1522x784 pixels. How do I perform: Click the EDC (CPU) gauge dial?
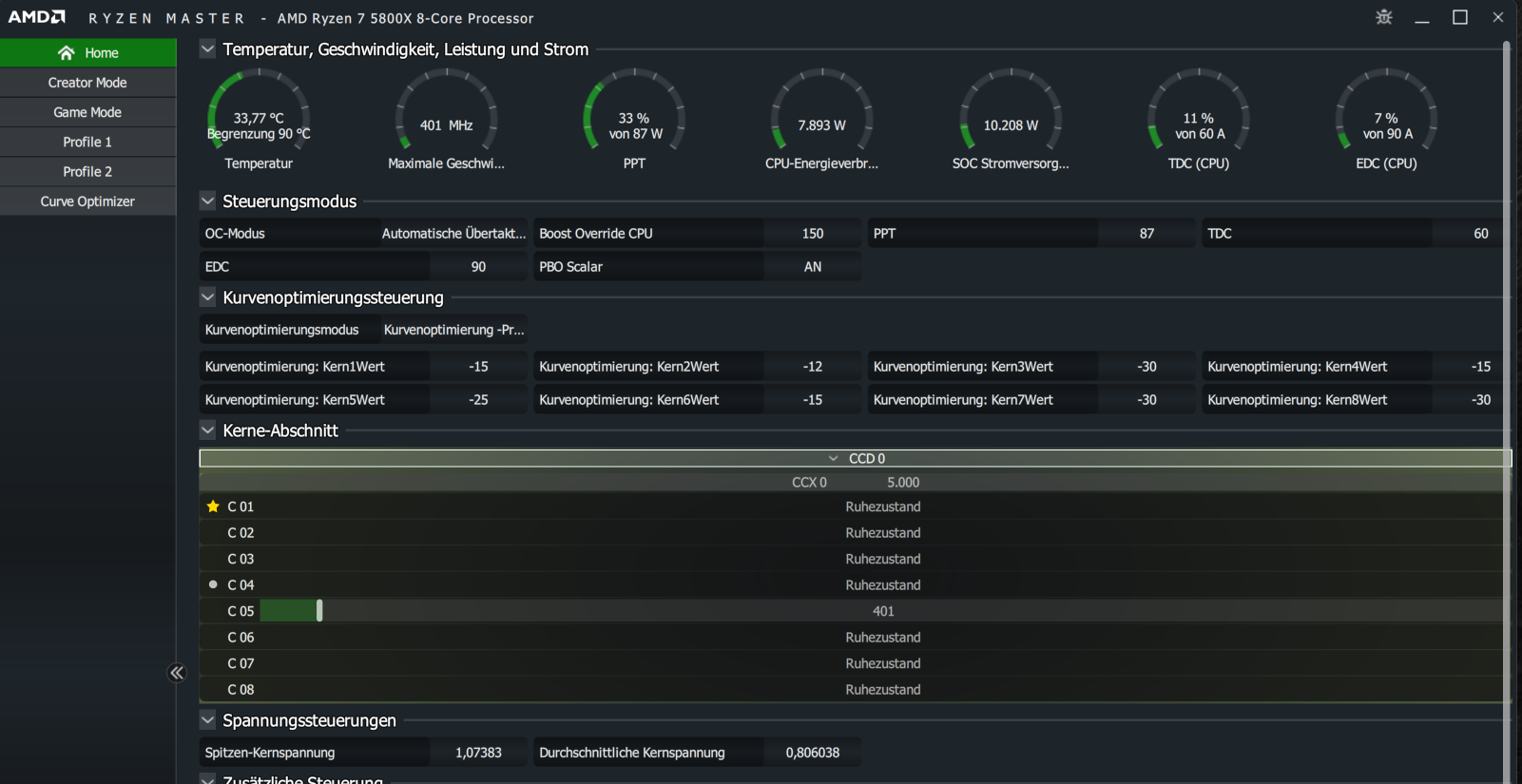tap(1386, 110)
